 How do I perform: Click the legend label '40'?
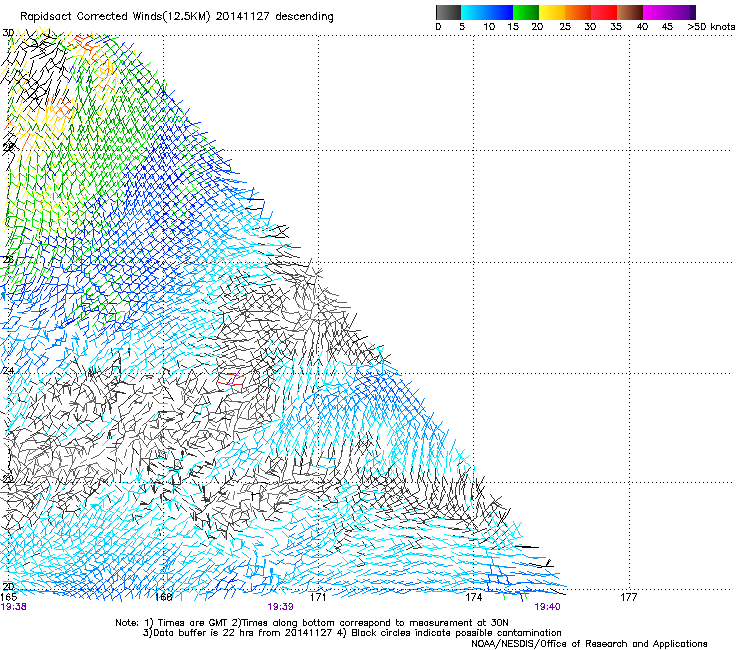642,27
